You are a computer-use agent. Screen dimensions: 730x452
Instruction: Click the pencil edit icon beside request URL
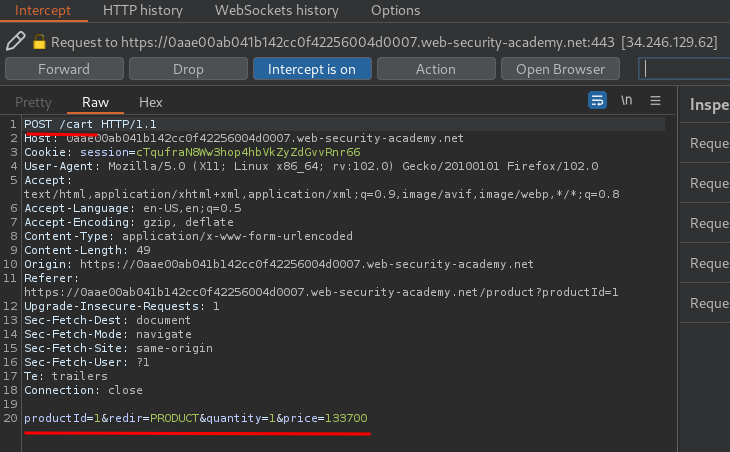15,41
